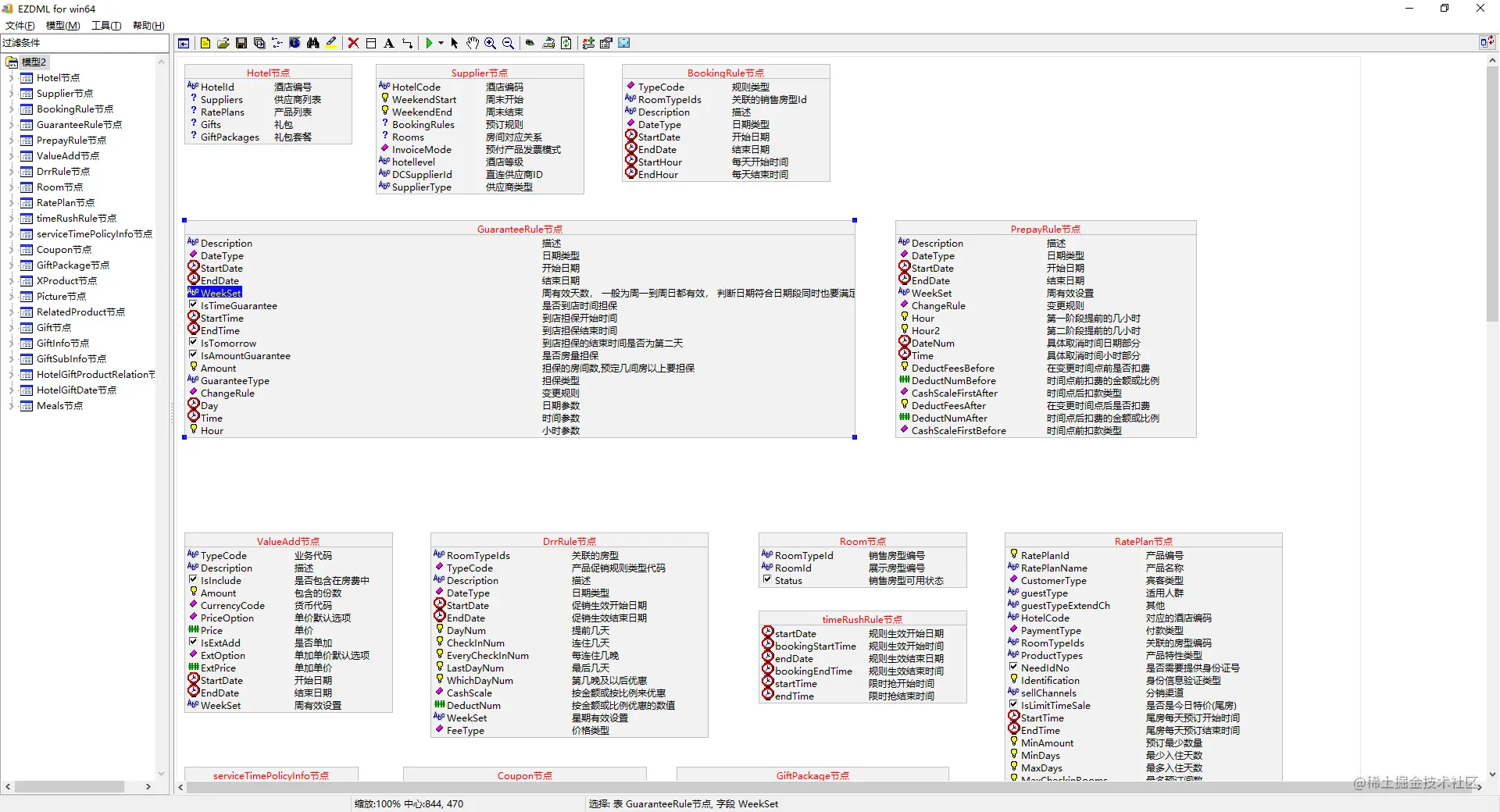This screenshot has height=812, width=1500.
Task: Open the 工具(T) menu
Action: pyautogui.click(x=106, y=25)
